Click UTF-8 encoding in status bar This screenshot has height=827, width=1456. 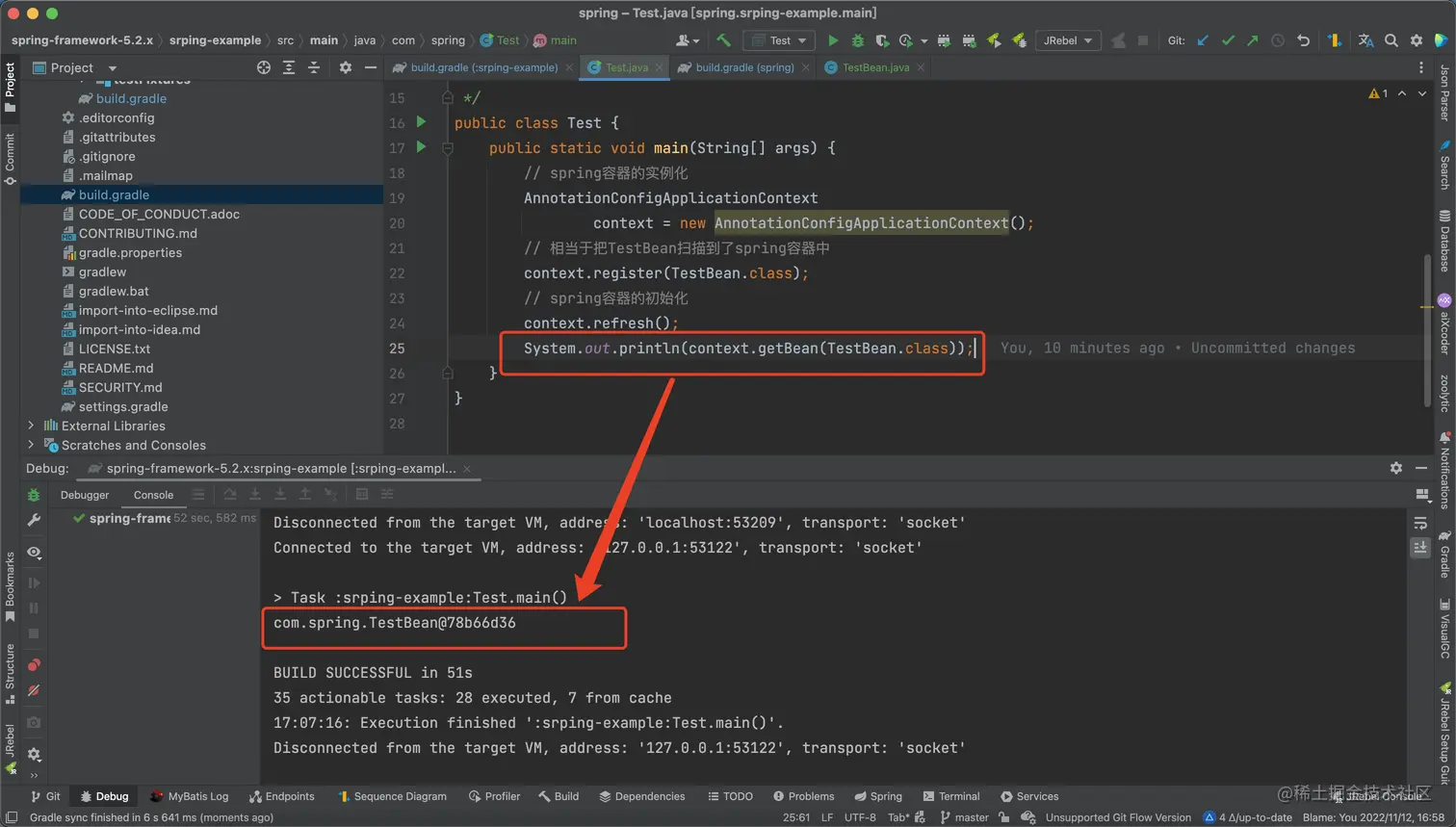[x=860, y=817]
